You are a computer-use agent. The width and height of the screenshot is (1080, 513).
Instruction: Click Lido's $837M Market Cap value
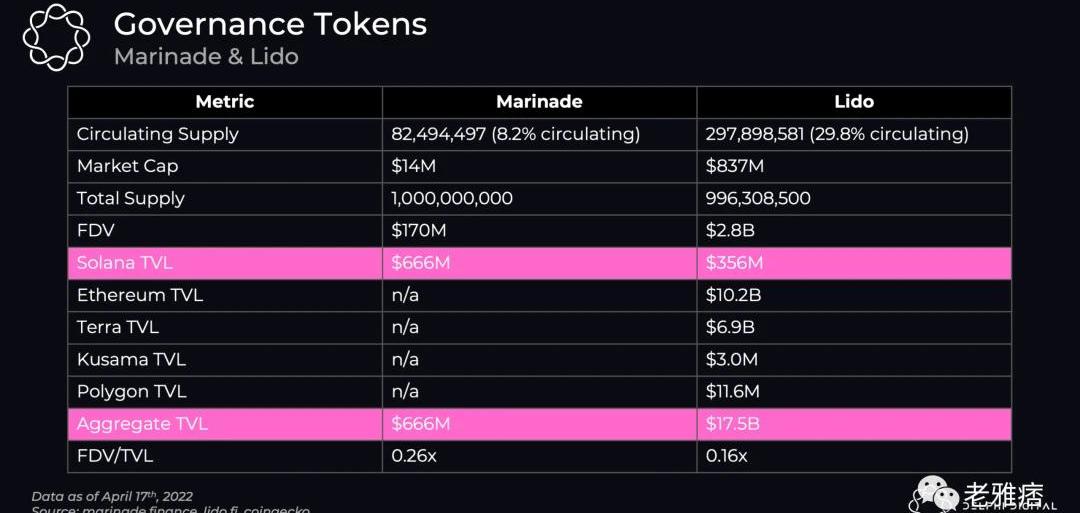[735, 166]
